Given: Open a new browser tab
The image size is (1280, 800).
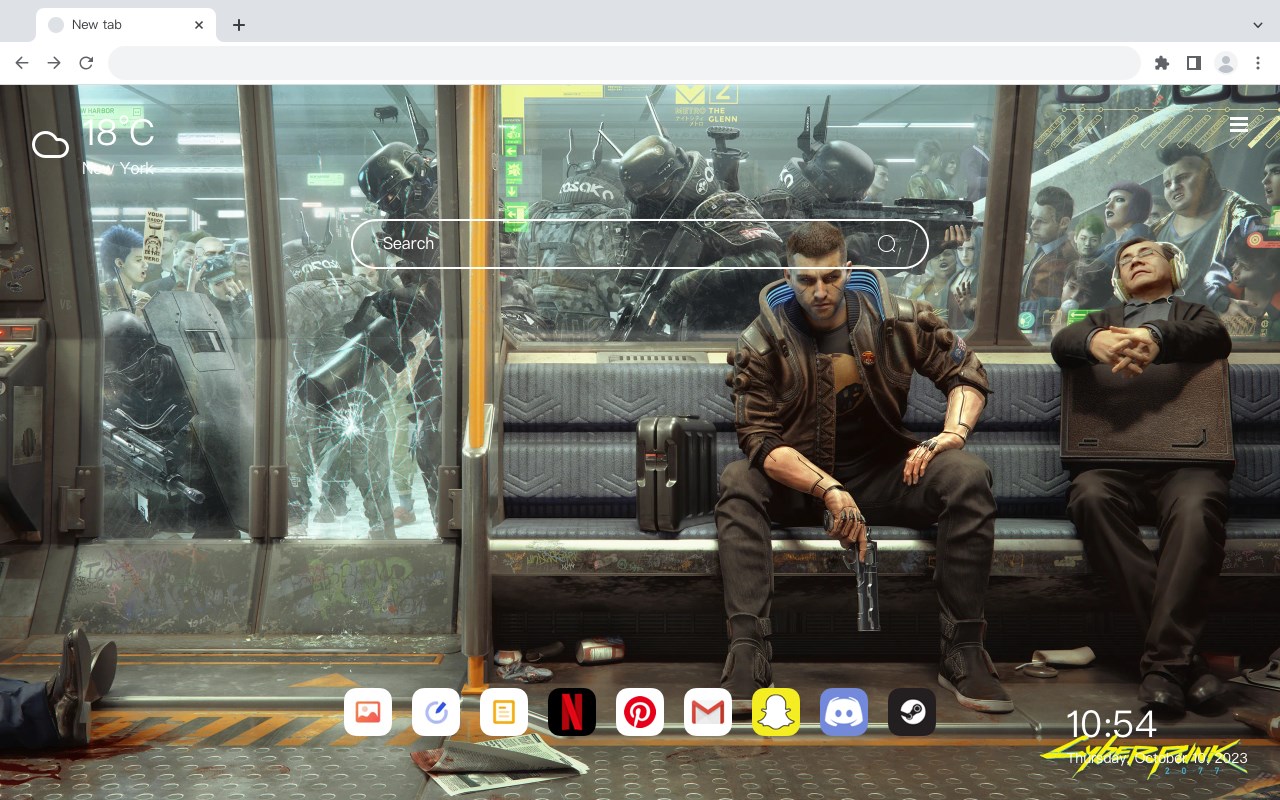Looking at the screenshot, I should click(238, 25).
